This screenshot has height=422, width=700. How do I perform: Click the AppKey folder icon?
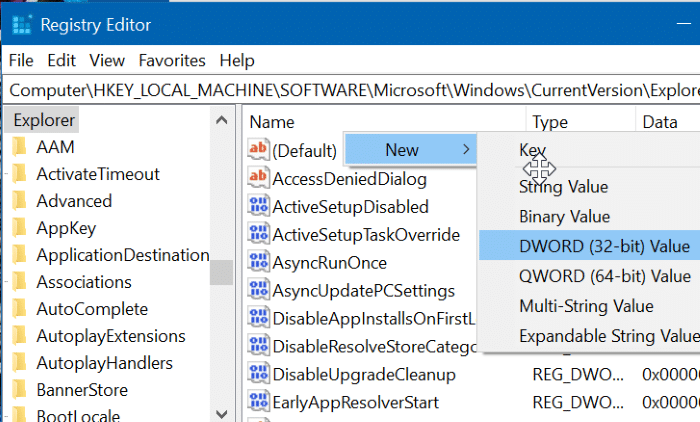[x=20, y=228]
